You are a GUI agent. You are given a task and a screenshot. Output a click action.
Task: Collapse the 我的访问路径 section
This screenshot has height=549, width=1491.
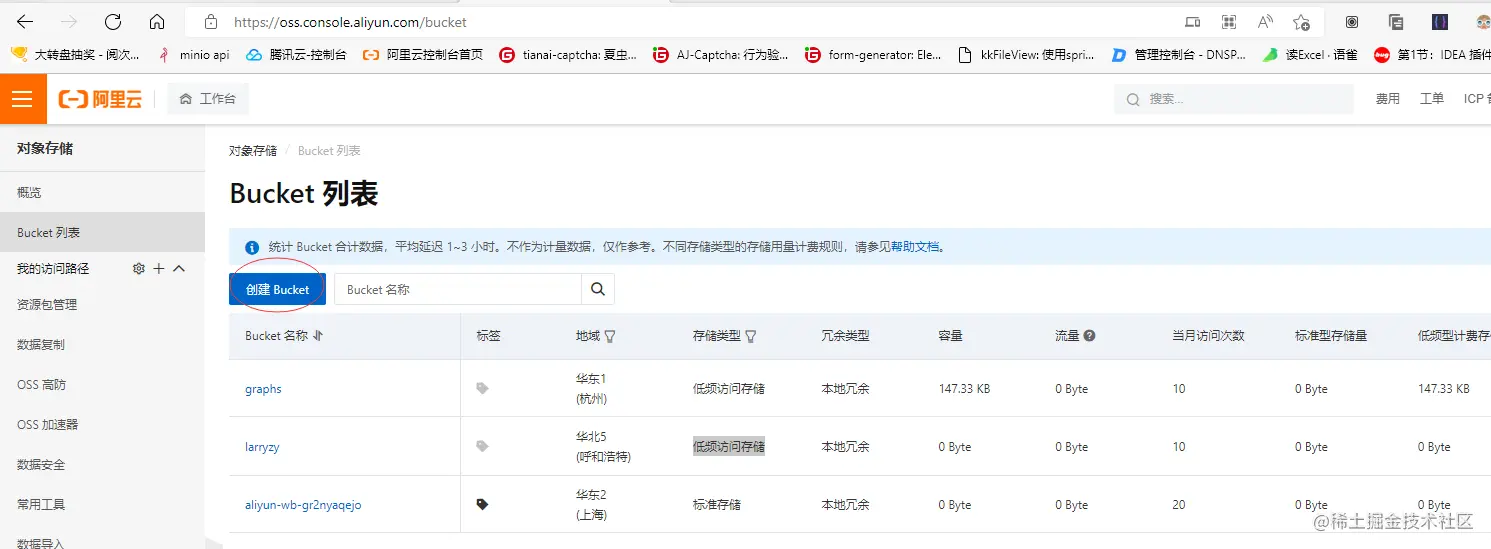[x=179, y=268]
